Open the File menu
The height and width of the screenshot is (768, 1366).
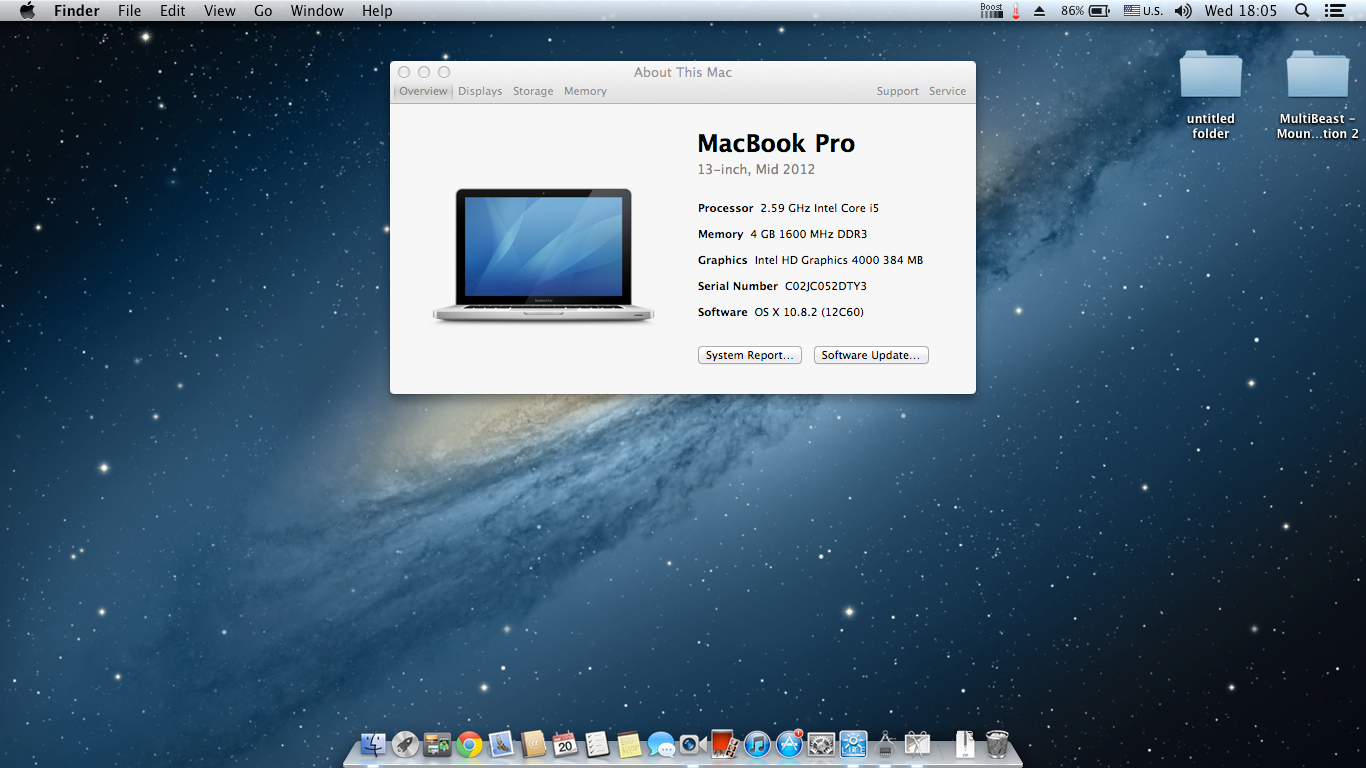pyautogui.click(x=129, y=11)
